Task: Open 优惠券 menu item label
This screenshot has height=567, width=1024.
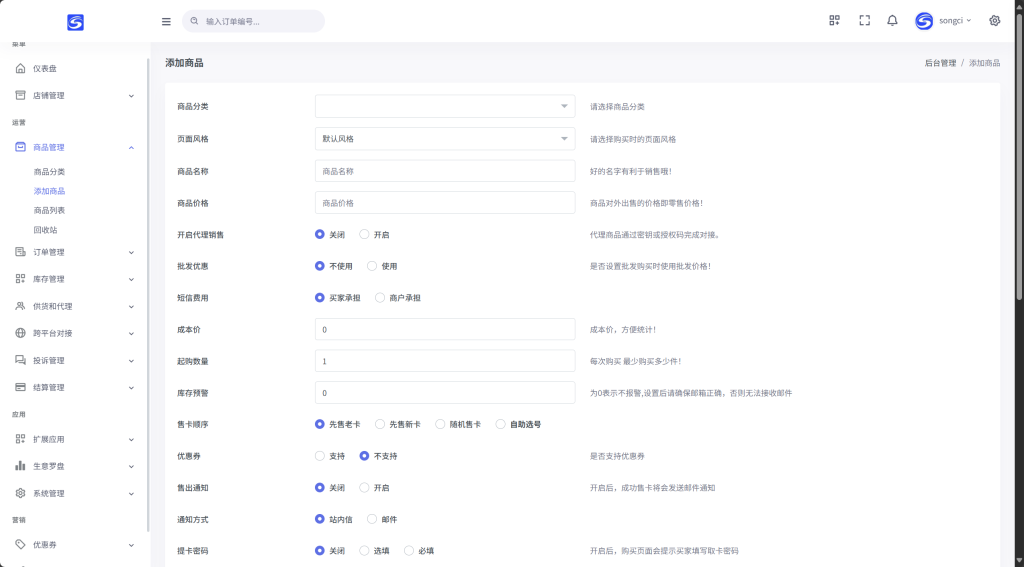Action: click(x=44, y=545)
